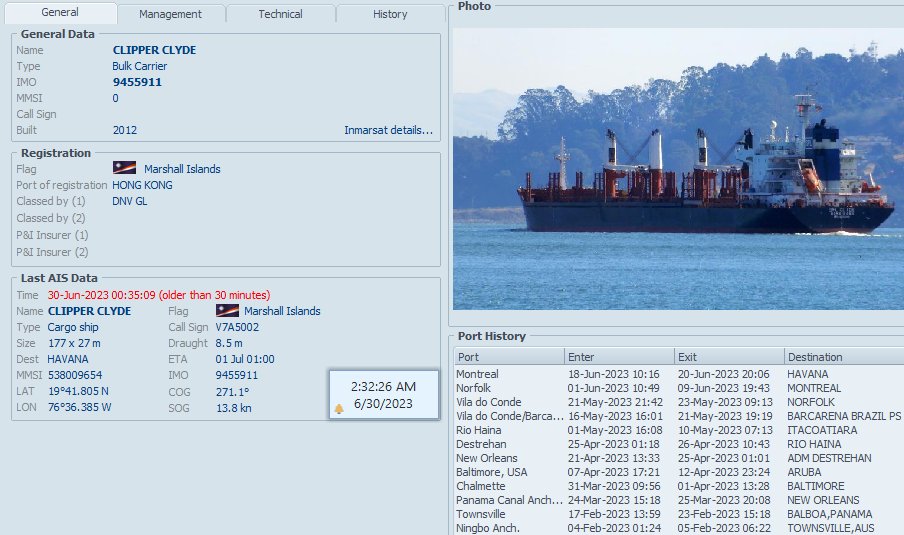Sort Port History by Exit column
This screenshot has height=535, width=904.
tap(729, 357)
